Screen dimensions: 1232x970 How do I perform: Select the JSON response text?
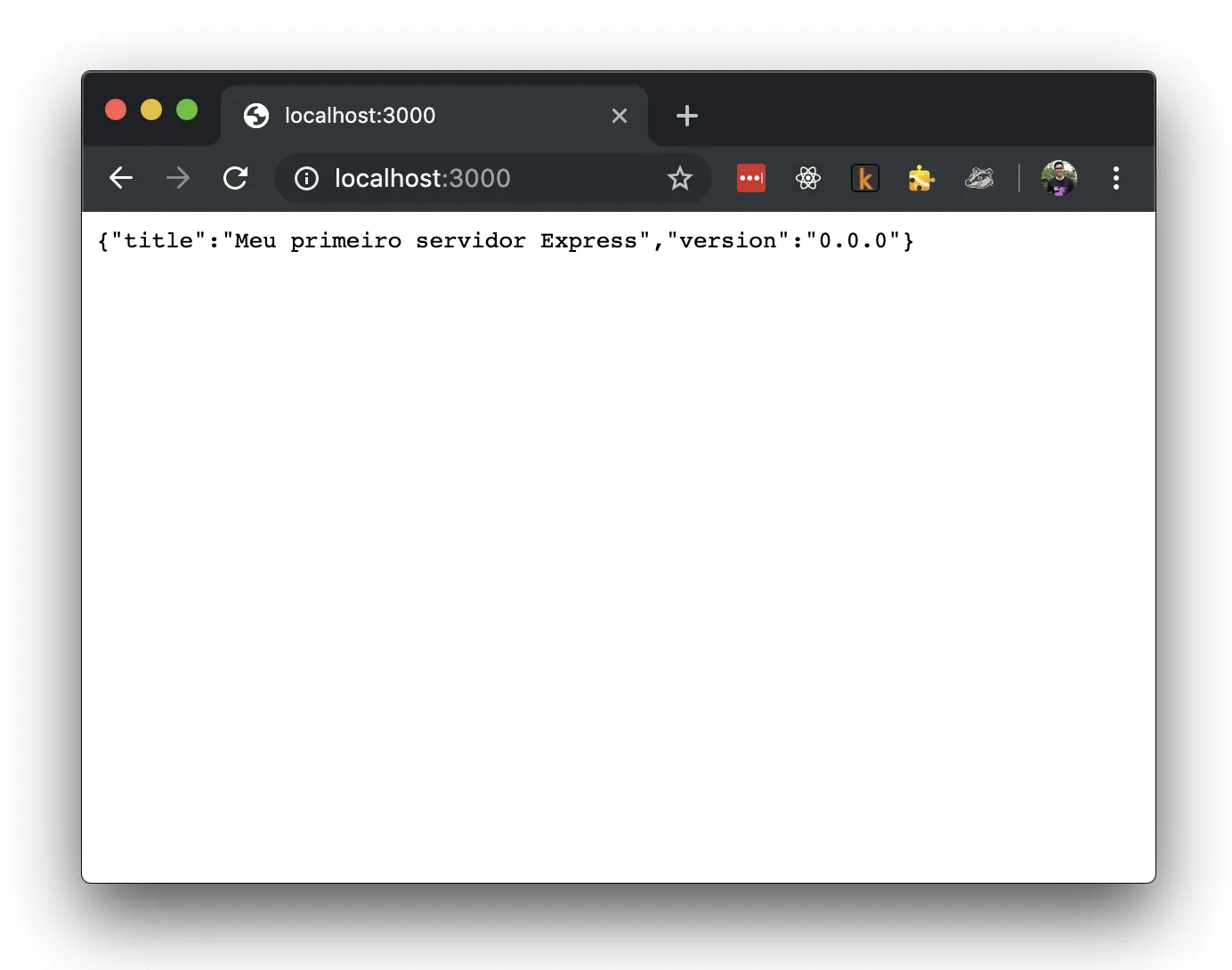point(505,240)
